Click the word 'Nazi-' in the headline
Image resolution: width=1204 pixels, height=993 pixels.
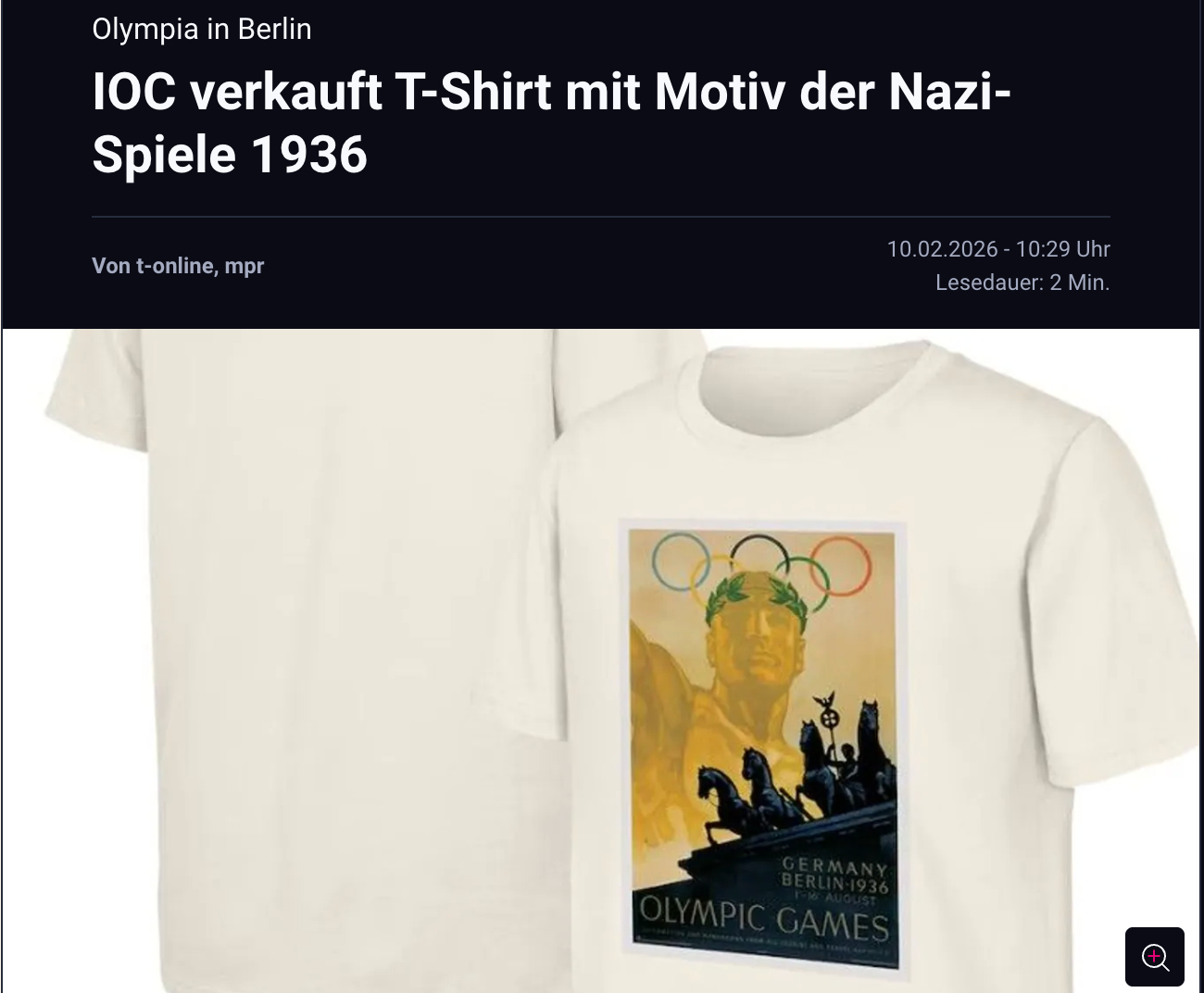(x=949, y=92)
